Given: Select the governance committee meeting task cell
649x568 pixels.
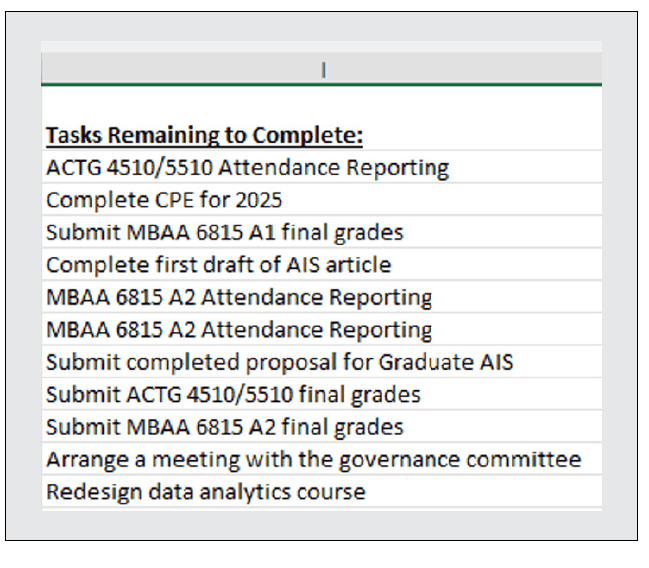Looking at the screenshot, I should pos(313,459).
